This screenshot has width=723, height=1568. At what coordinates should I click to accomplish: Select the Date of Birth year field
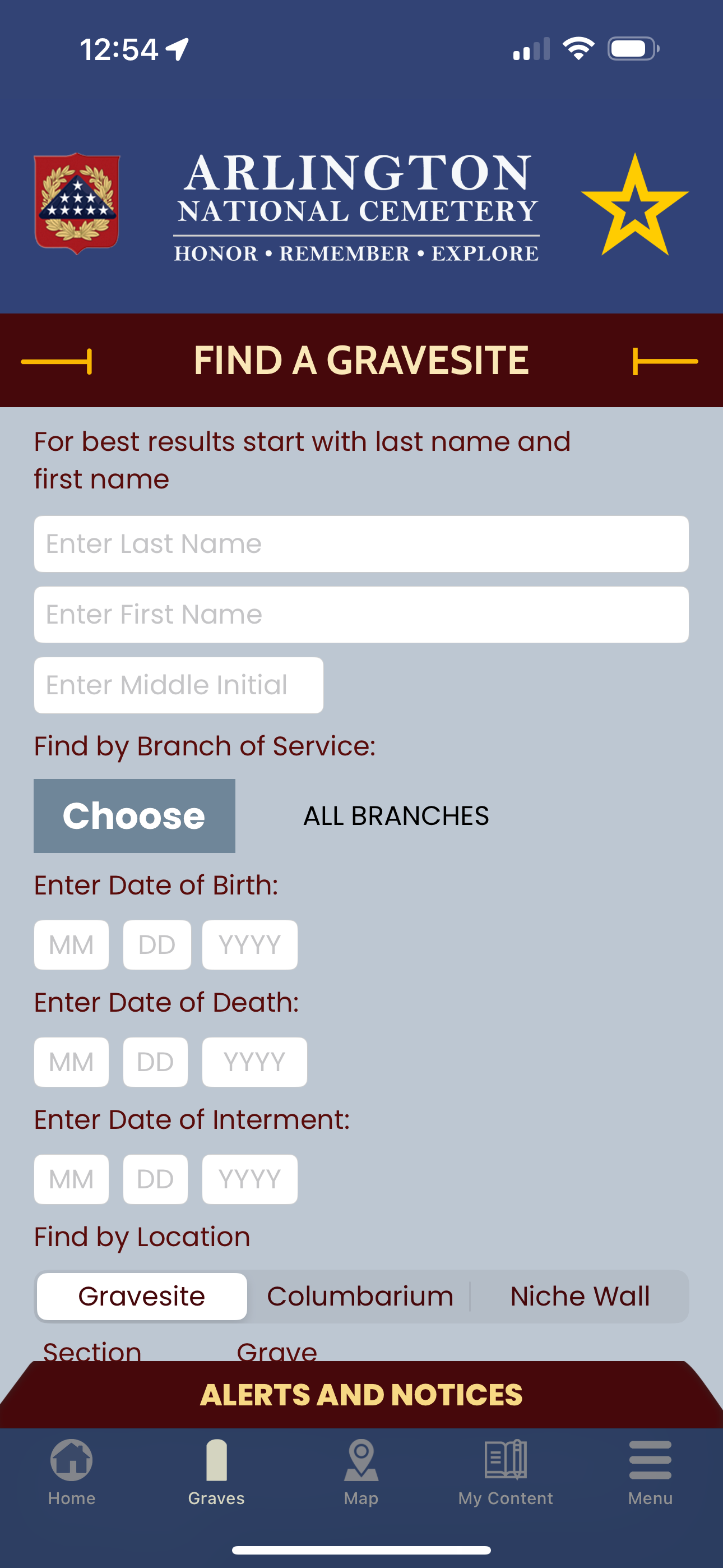(250, 946)
